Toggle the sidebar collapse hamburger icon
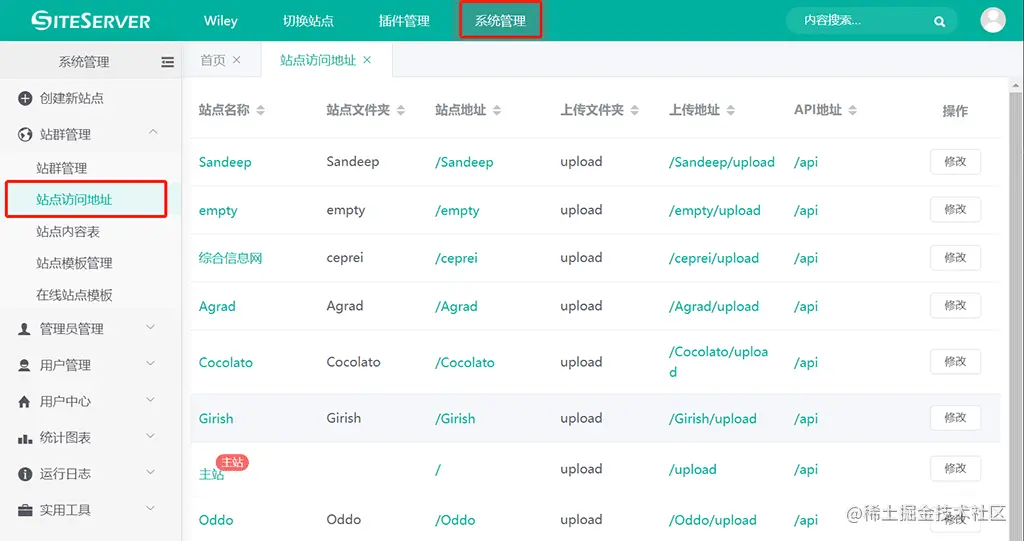 pos(168,62)
